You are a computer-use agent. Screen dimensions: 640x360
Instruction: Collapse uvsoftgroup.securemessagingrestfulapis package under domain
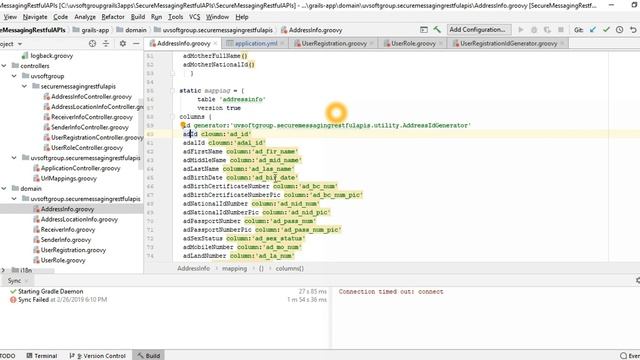14,199
